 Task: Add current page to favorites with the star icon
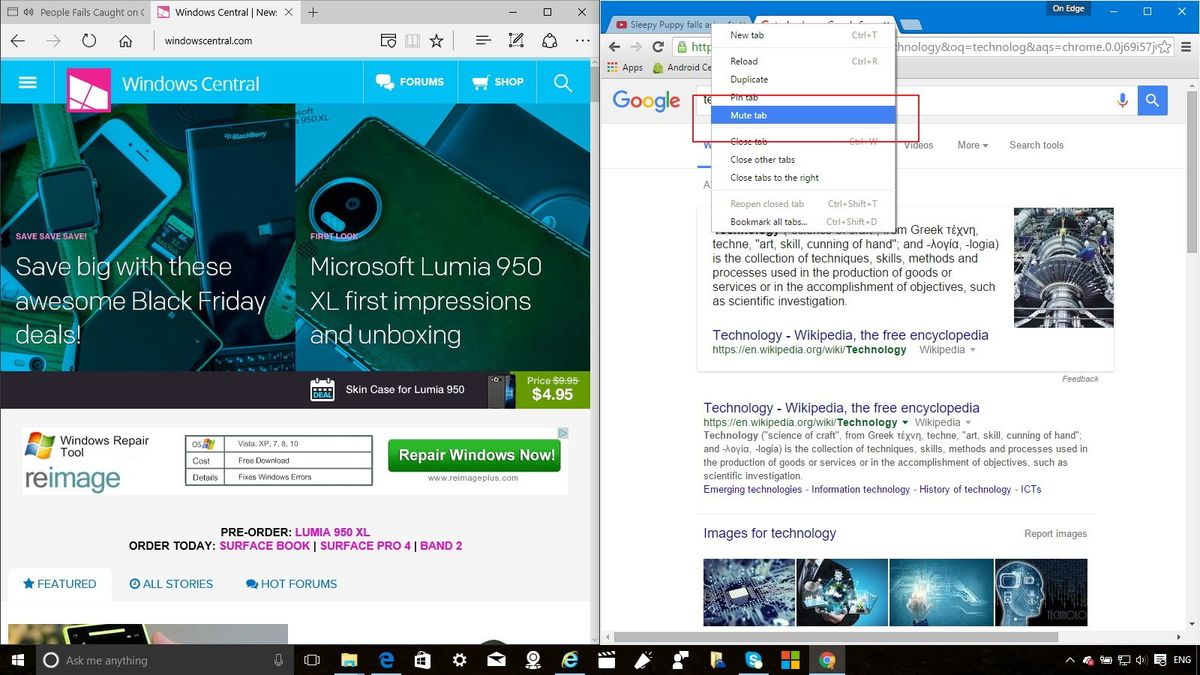pos(436,41)
